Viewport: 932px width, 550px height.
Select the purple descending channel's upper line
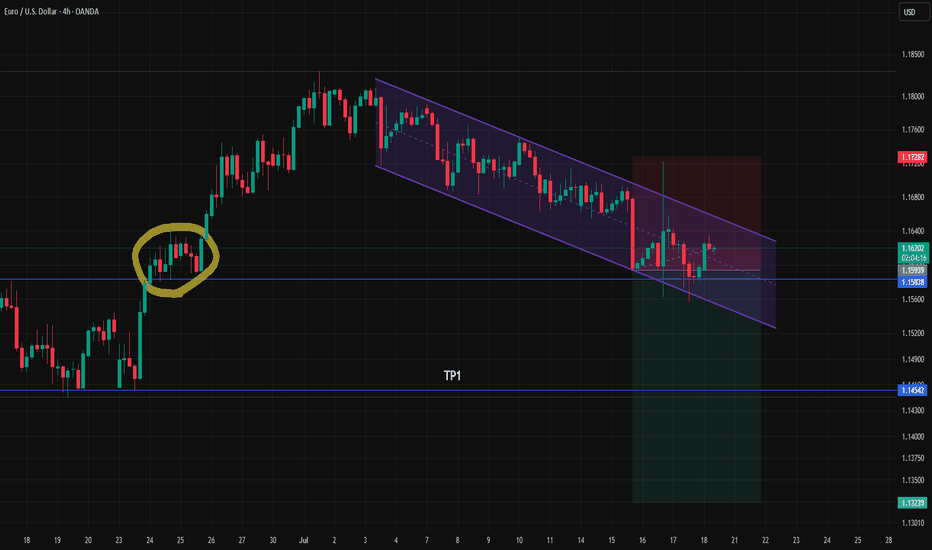point(575,160)
